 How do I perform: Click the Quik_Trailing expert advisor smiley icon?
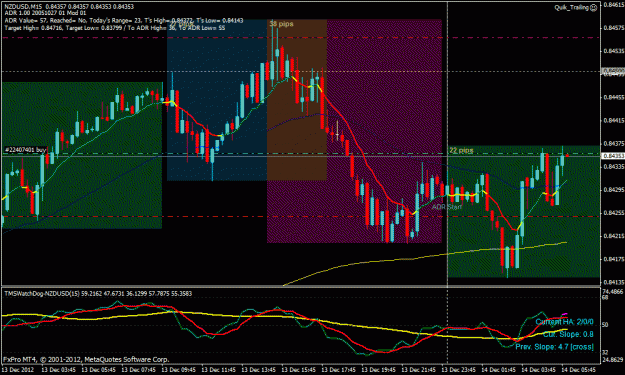[594, 7]
